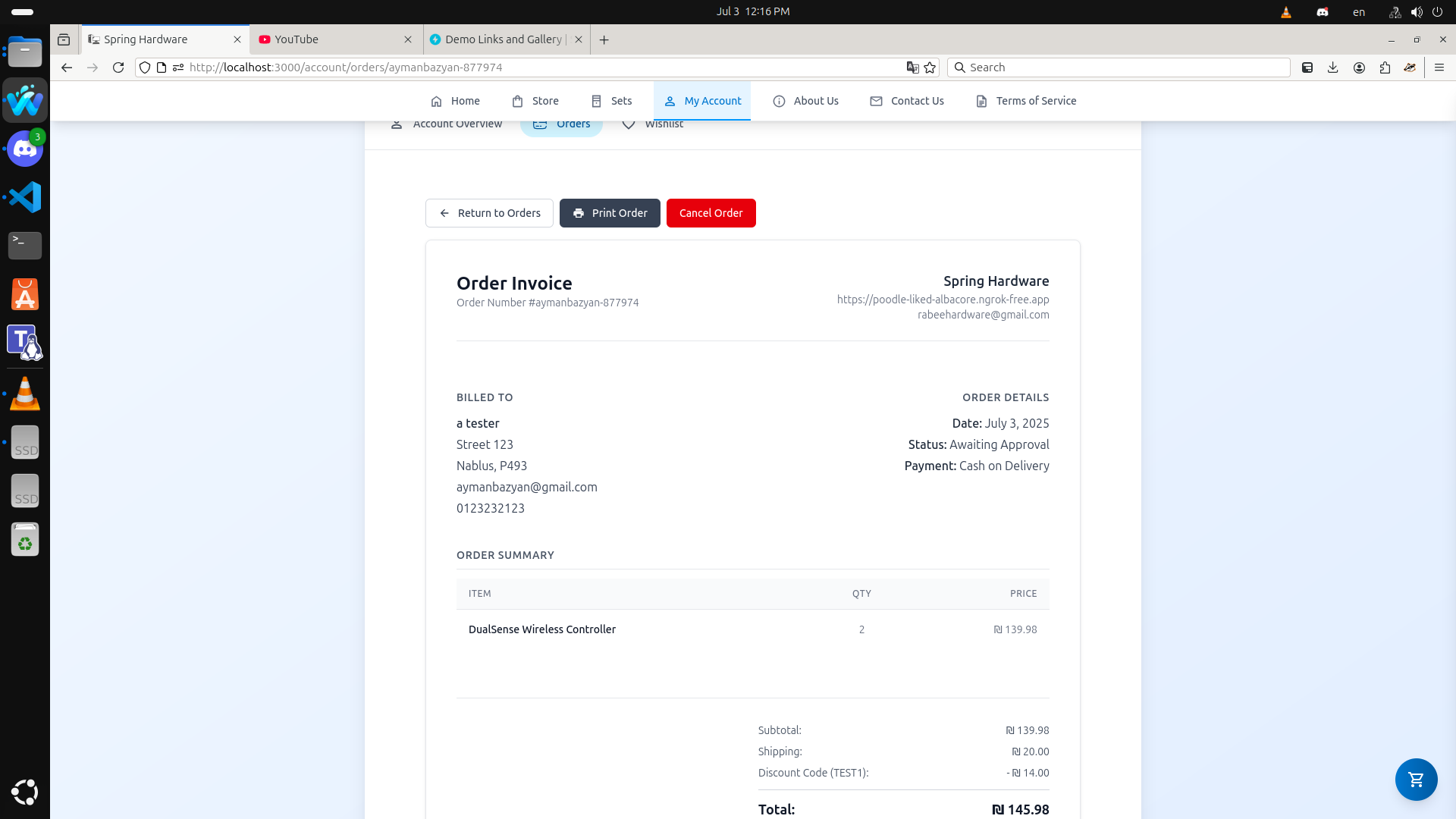Viewport: 1456px width, 819px height.
Task: Click the Total ₪ 145.98 amount
Action: [x=1020, y=810]
